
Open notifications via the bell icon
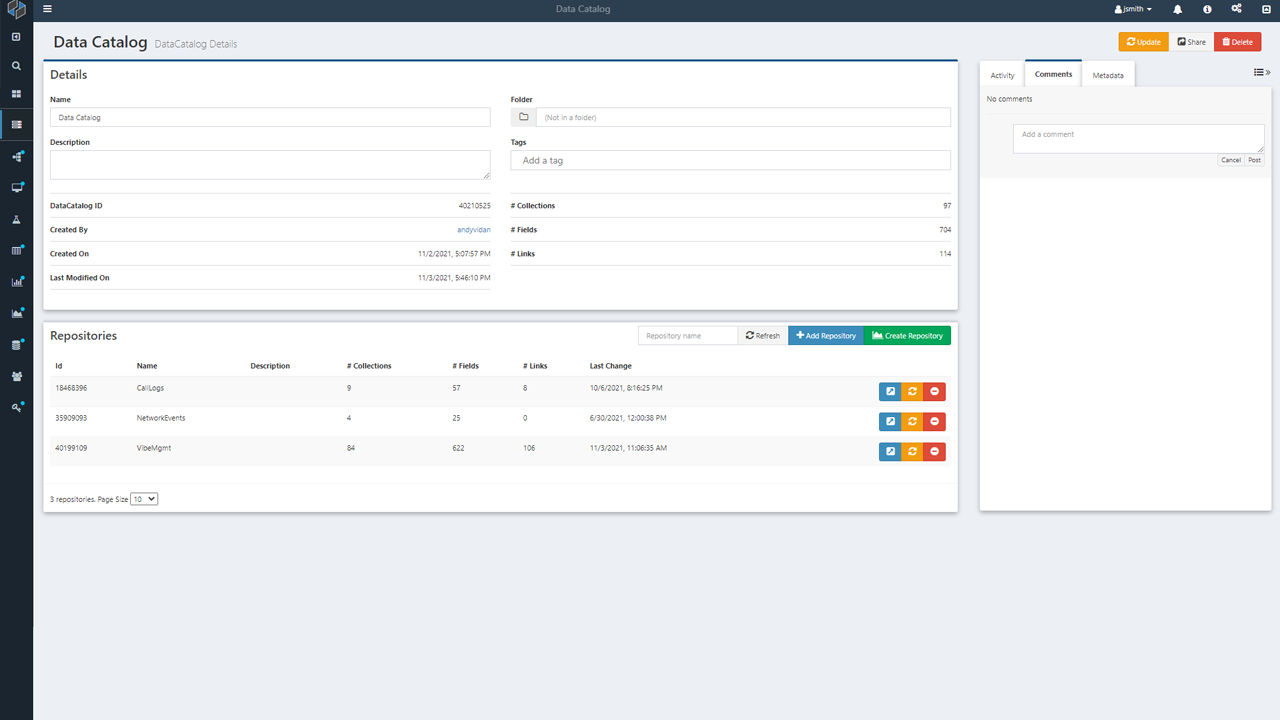coord(1177,9)
